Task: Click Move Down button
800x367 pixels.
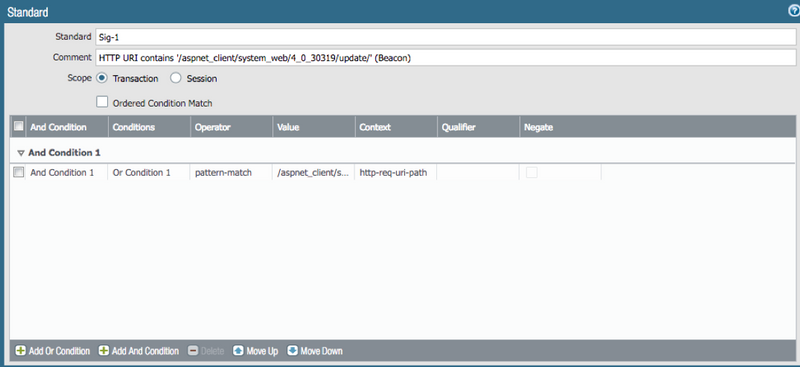Action: click(x=315, y=351)
